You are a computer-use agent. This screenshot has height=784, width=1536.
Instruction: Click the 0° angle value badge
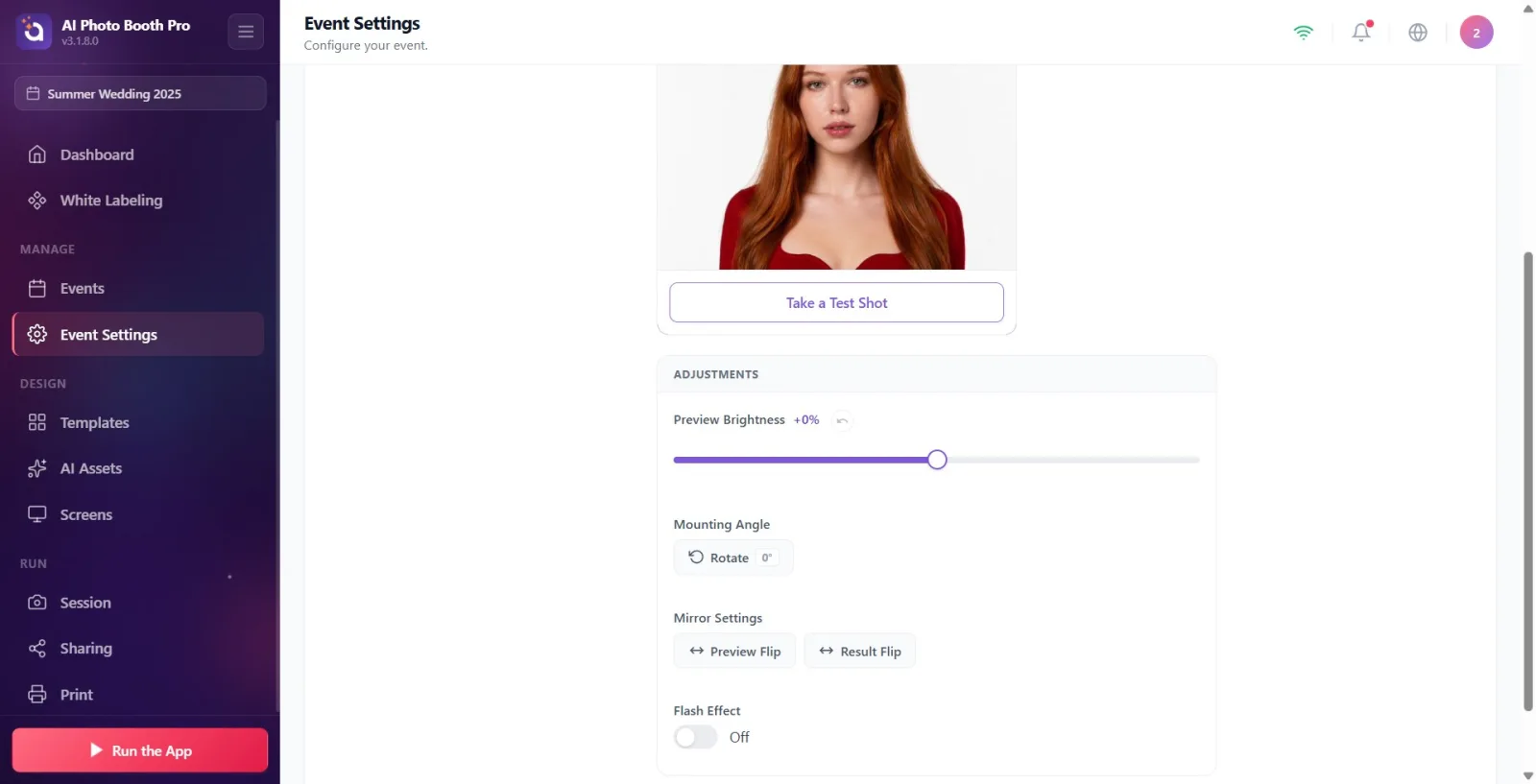767,558
